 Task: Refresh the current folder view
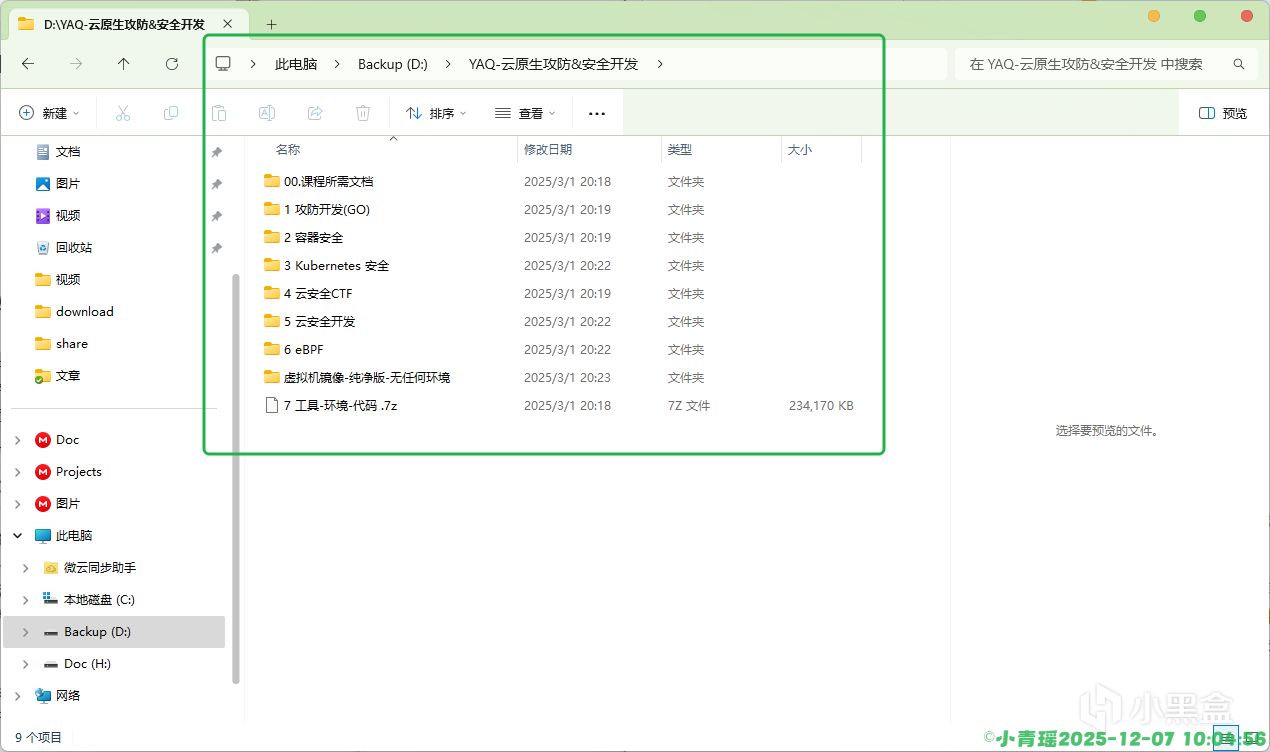point(172,63)
